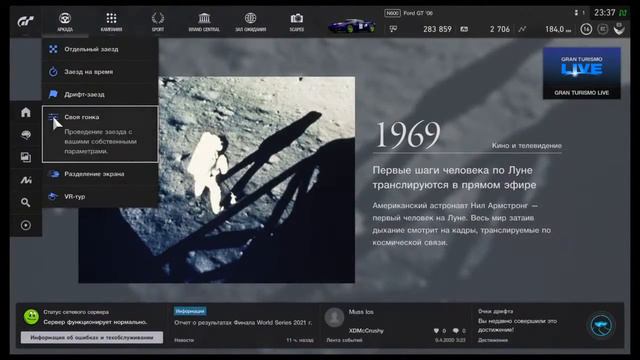The height and width of the screenshot is (360, 640).
Task: Open the helmet icon in sidebar
Action: click(26, 135)
